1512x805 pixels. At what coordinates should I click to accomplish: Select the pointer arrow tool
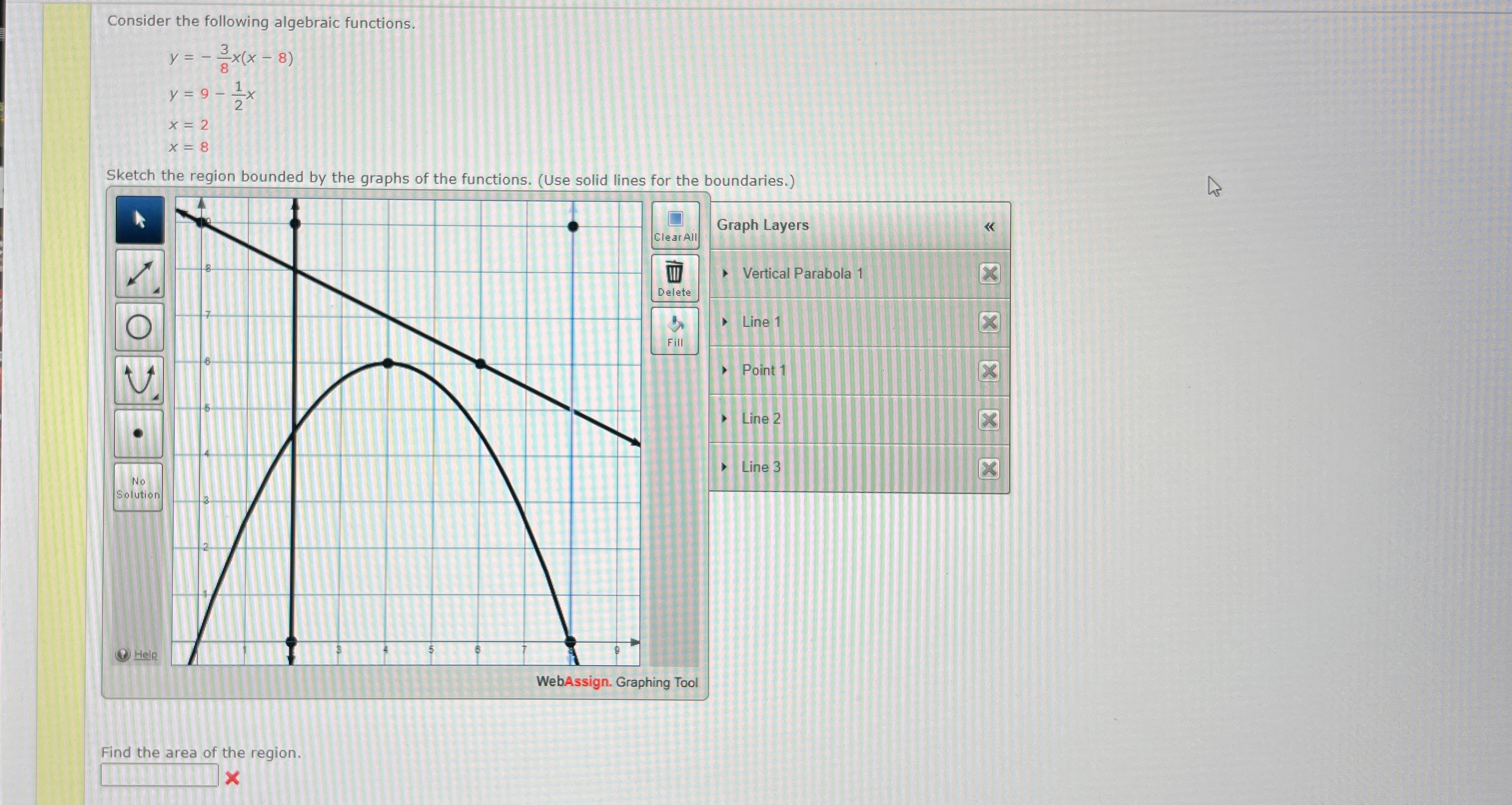pyautogui.click(x=140, y=220)
